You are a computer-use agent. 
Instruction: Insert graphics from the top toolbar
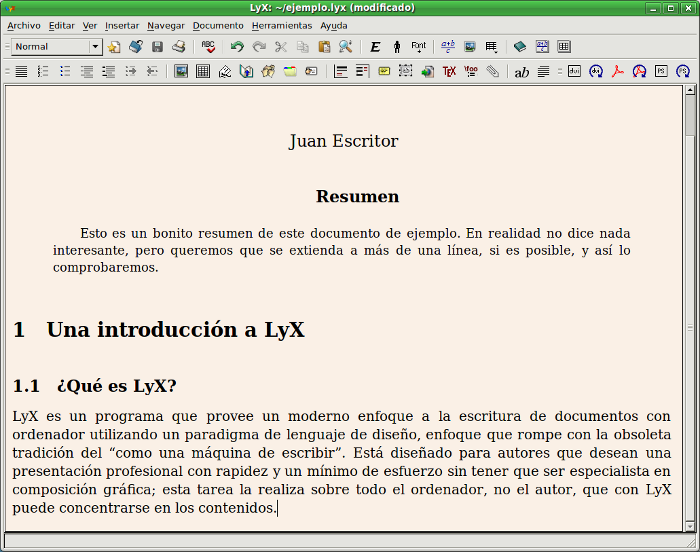click(470, 46)
